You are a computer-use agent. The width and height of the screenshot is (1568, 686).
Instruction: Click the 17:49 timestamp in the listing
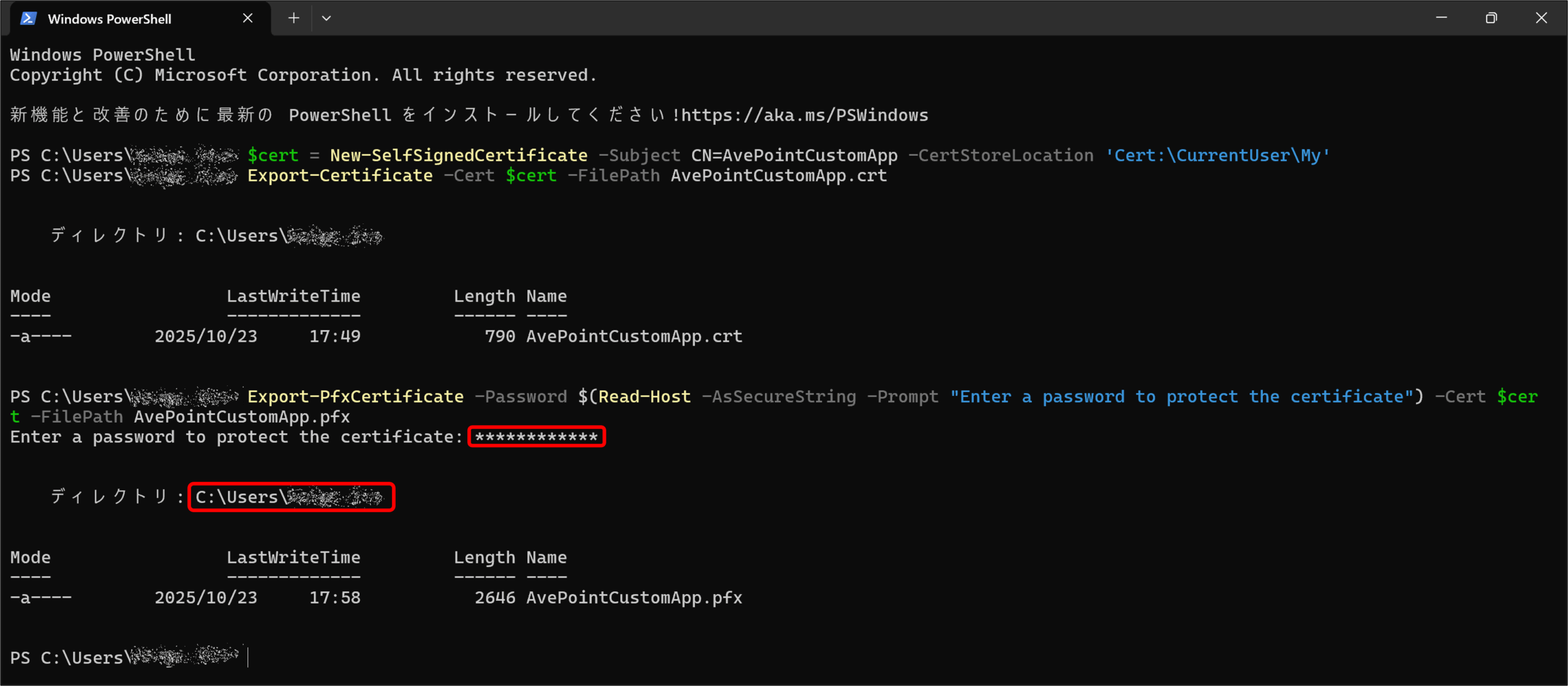pyautogui.click(x=335, y=336)
